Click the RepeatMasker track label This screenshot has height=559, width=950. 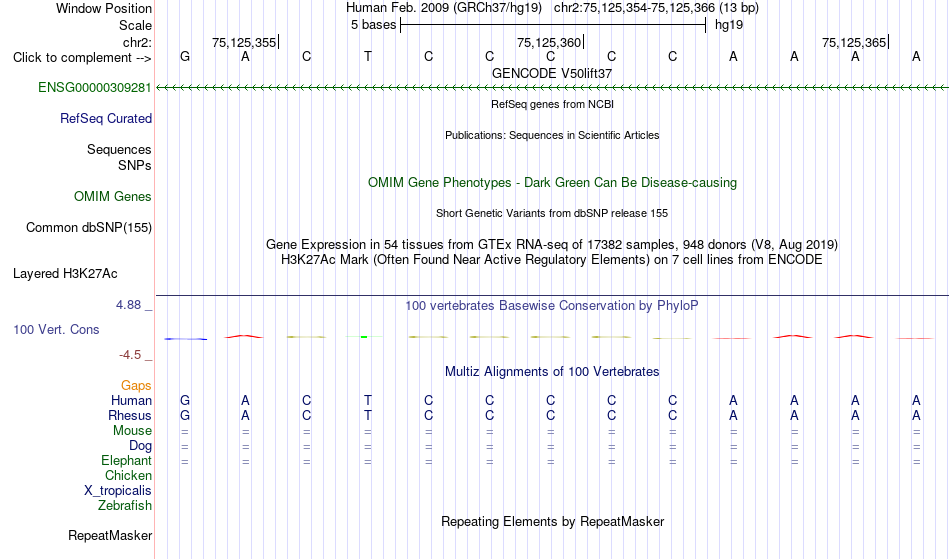(110, 535)
